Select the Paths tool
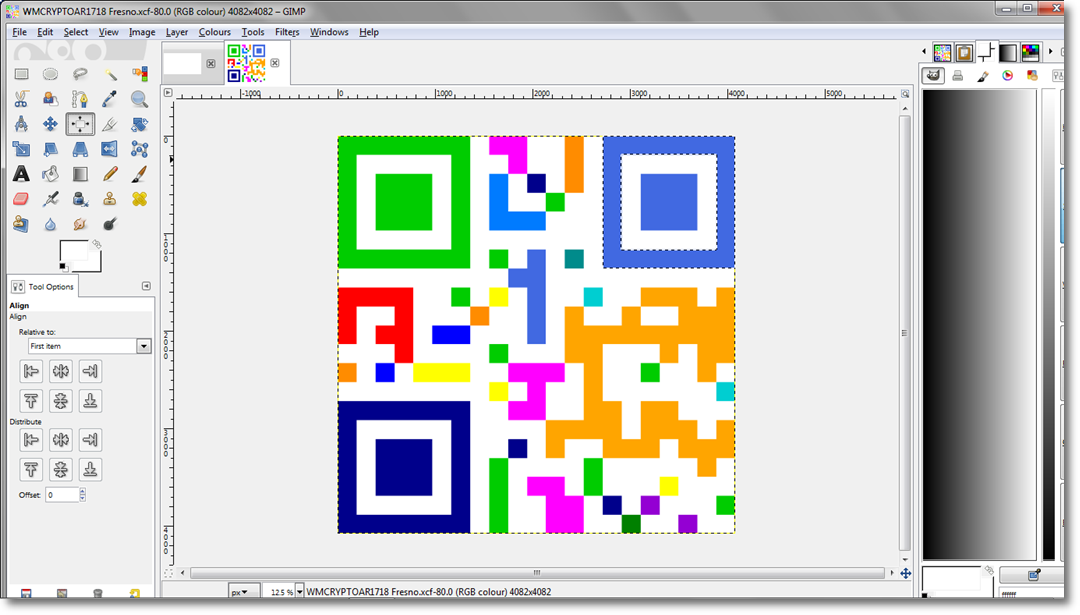 [80, 99]
